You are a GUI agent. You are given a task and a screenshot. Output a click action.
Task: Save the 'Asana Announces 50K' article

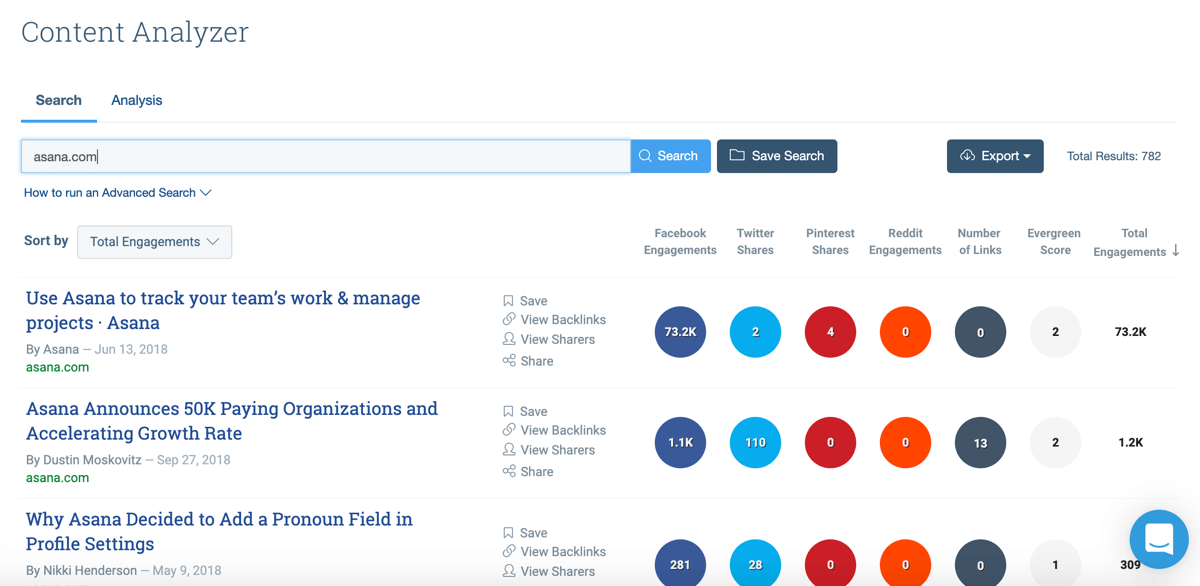pyautogui.click(x=525, y=411)
